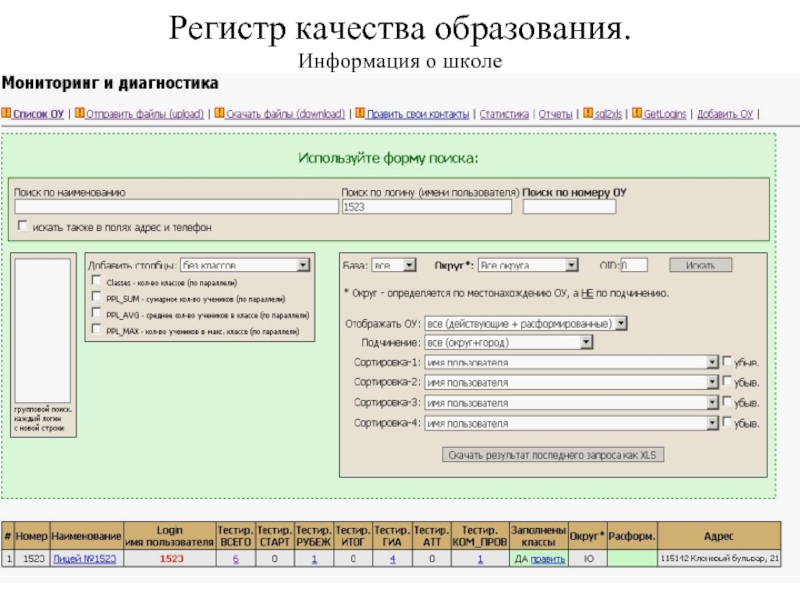Viewport: 800px width, 600px height.
Task: Click the icon before GetLogins link
Action: (x=637, y=115)
